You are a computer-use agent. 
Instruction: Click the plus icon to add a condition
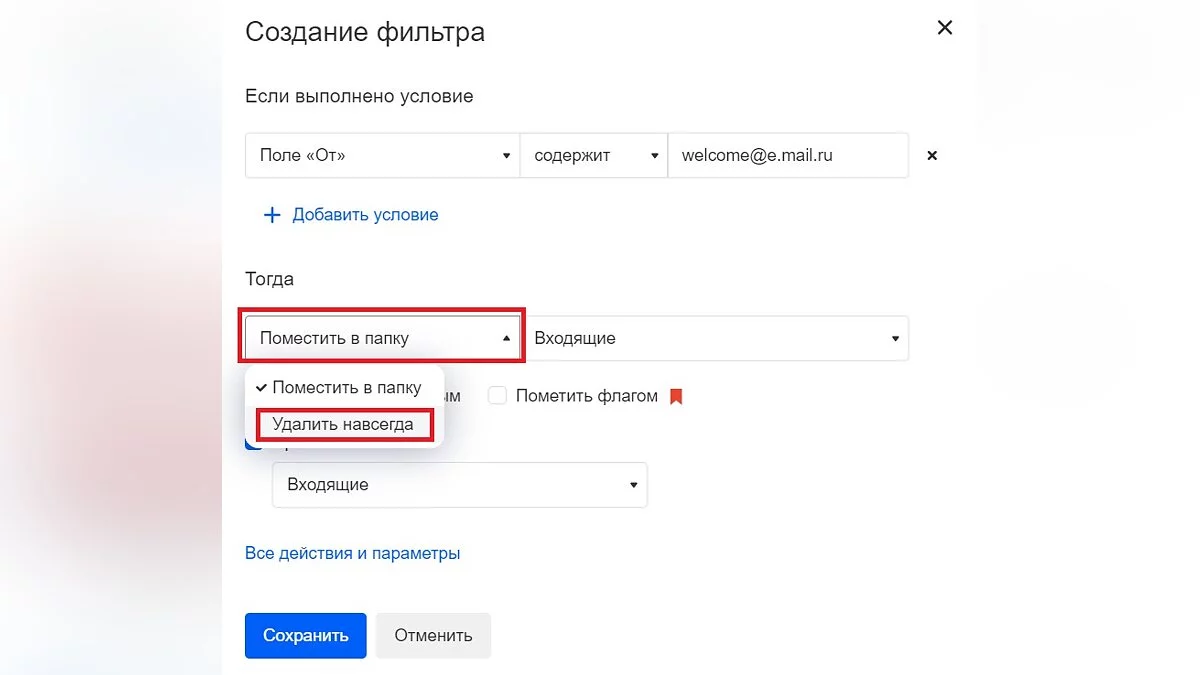pyautogui.click(x=271, y=215)
